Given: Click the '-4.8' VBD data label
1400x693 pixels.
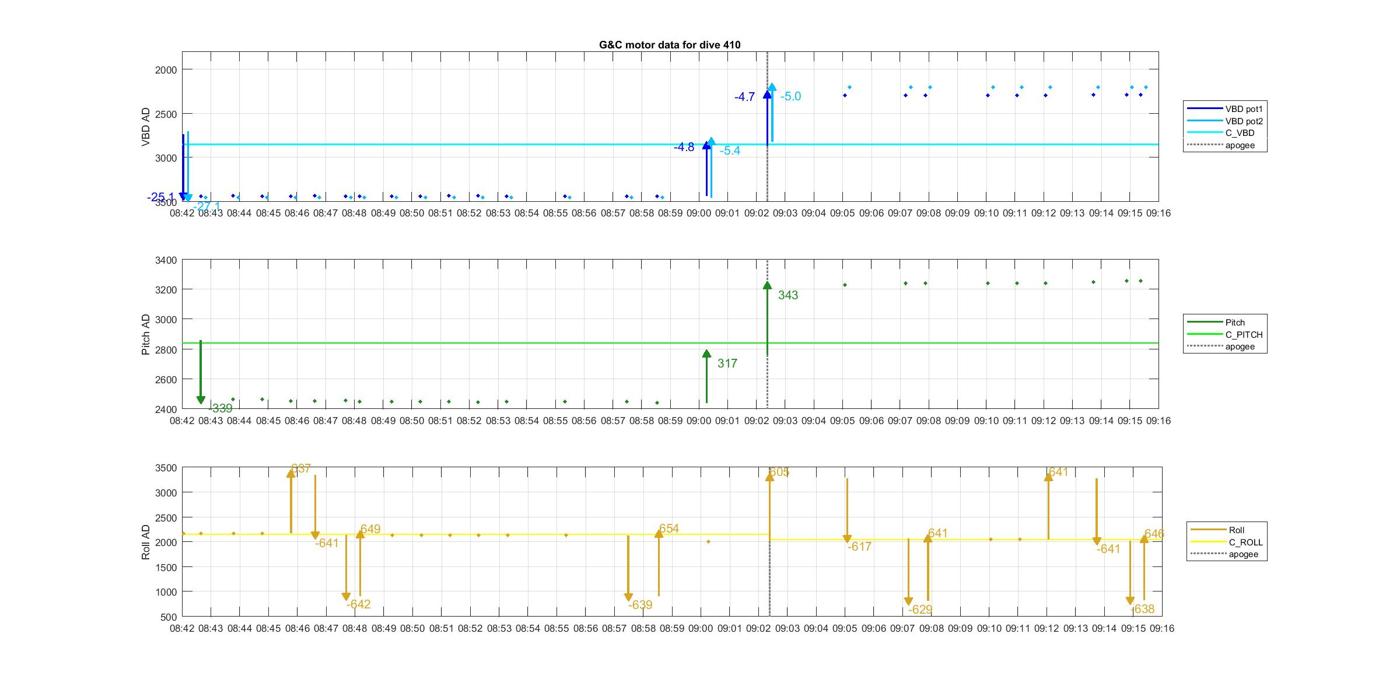Looking at the screenshot, I should click(684, 147).
